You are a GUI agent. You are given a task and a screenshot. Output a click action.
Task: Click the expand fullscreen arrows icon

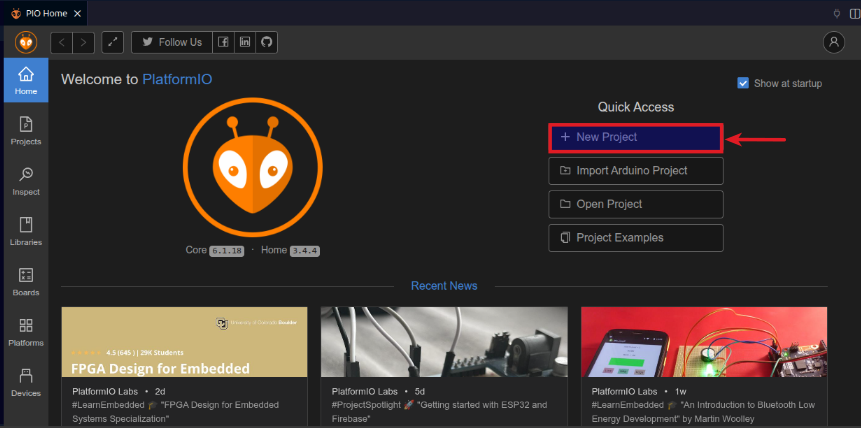[x=113, y=42]
